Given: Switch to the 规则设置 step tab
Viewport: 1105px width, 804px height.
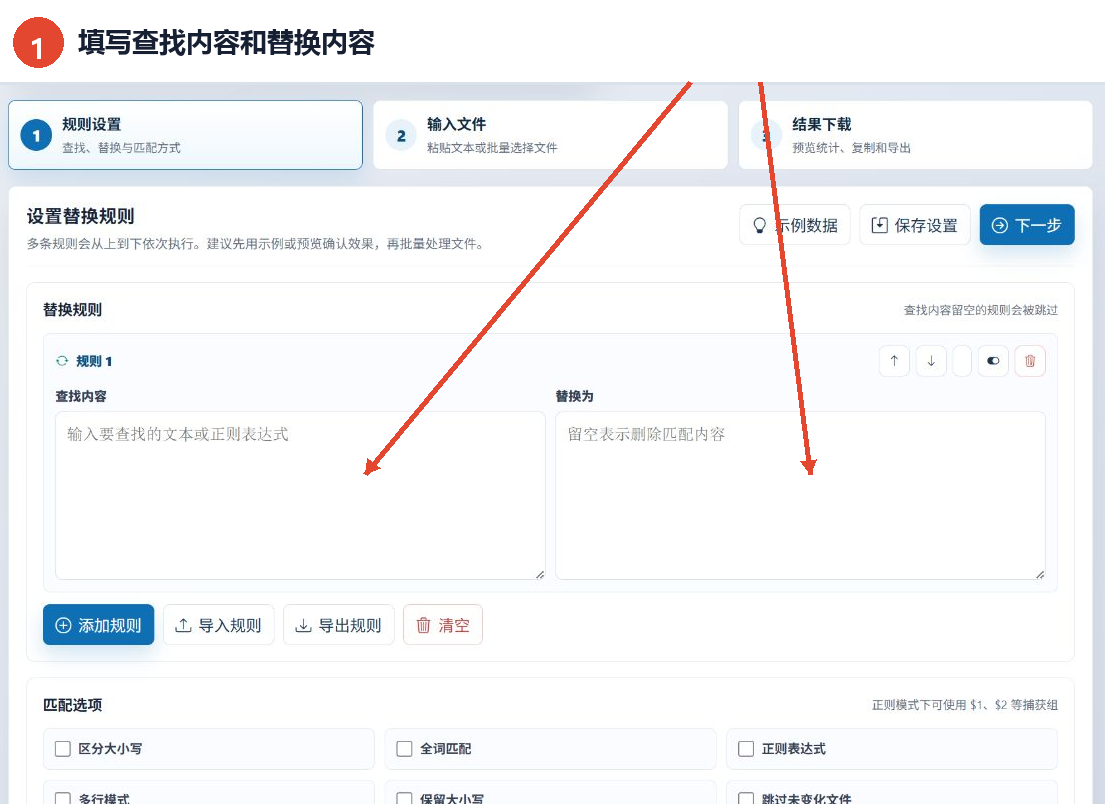Looking at the screenshot, I should 185,135.
